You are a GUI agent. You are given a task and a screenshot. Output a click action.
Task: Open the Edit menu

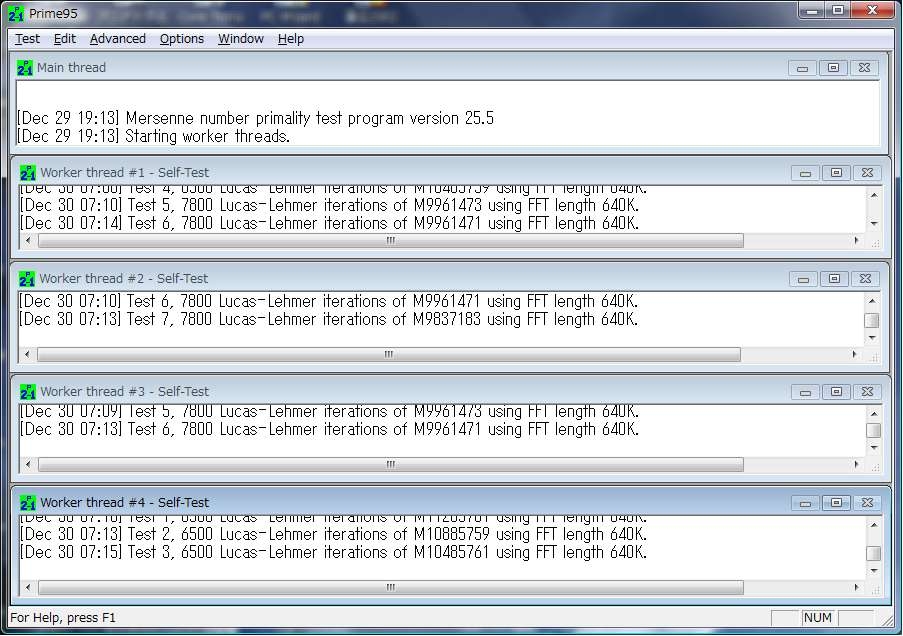pos(64,39)
